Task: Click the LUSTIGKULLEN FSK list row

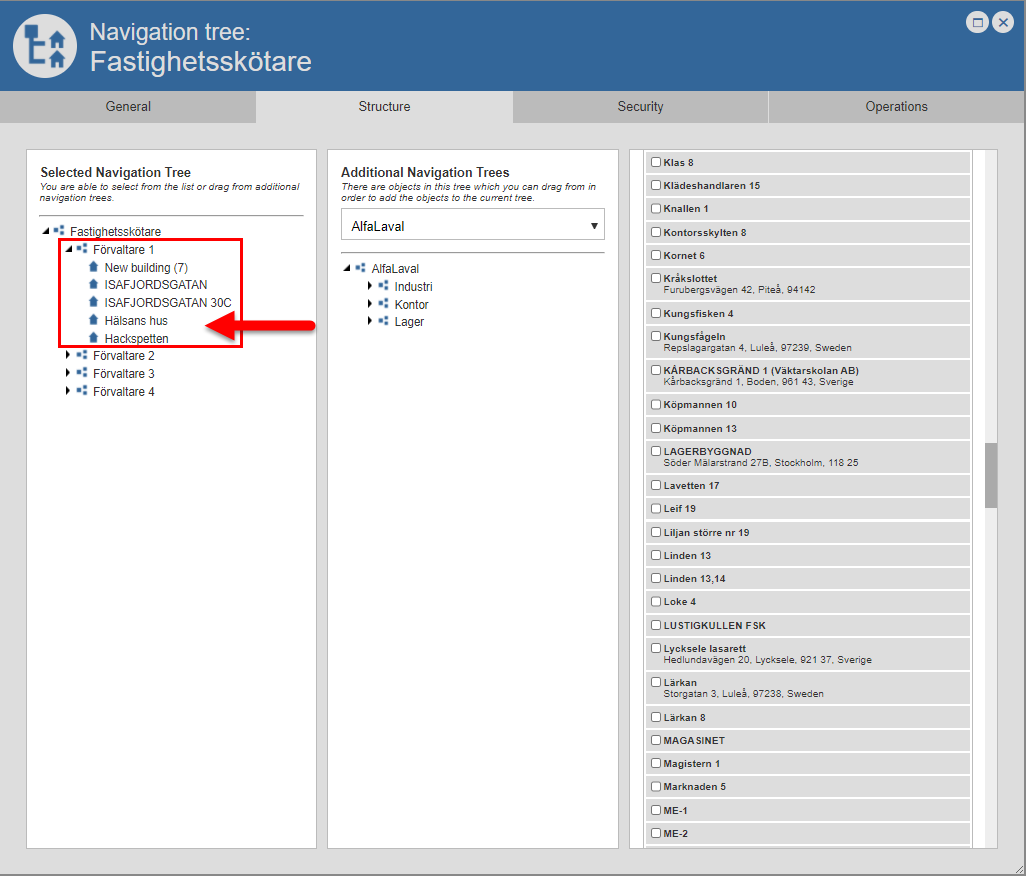Action: click(x=807, y=625)
